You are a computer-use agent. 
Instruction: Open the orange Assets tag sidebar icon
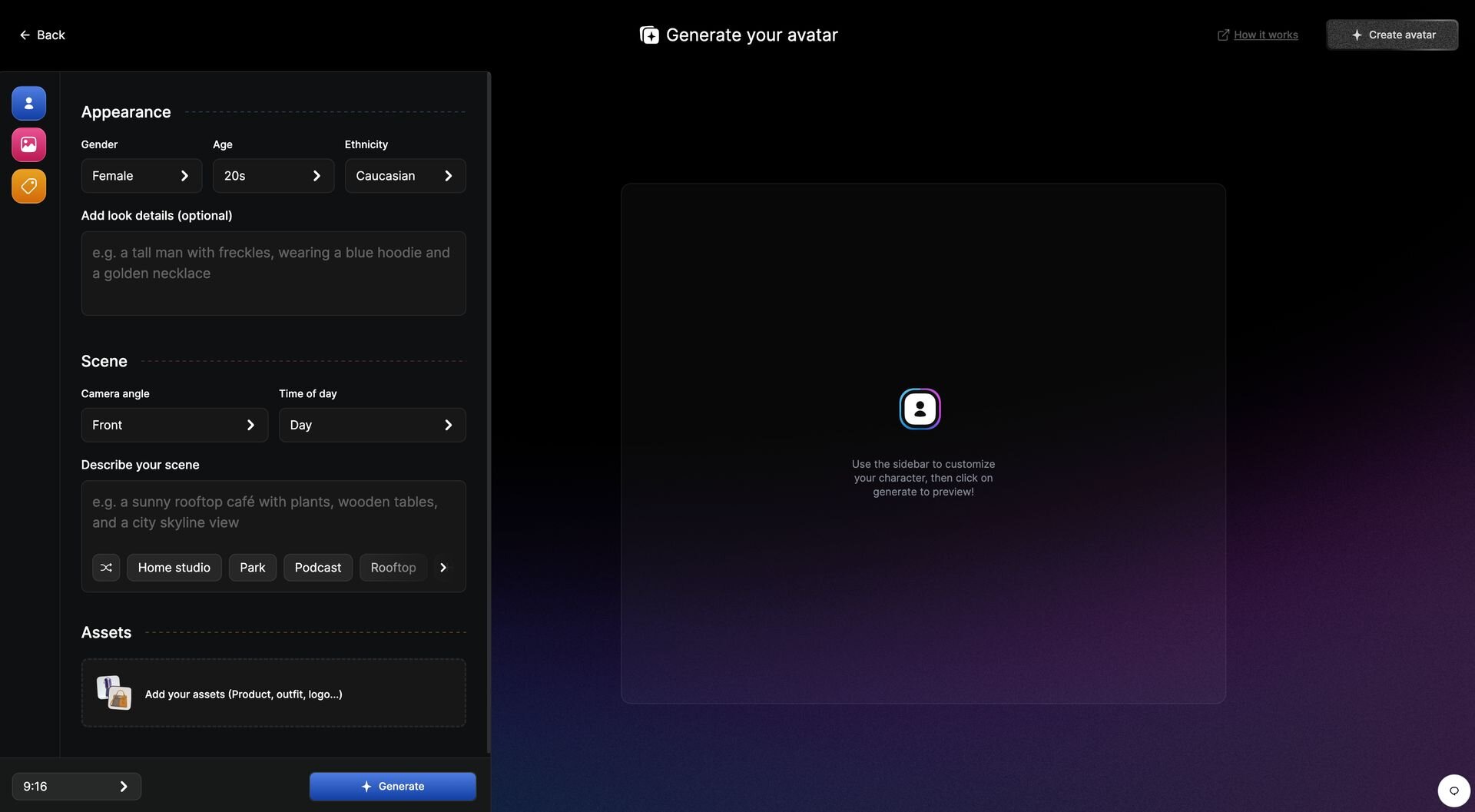28,186
